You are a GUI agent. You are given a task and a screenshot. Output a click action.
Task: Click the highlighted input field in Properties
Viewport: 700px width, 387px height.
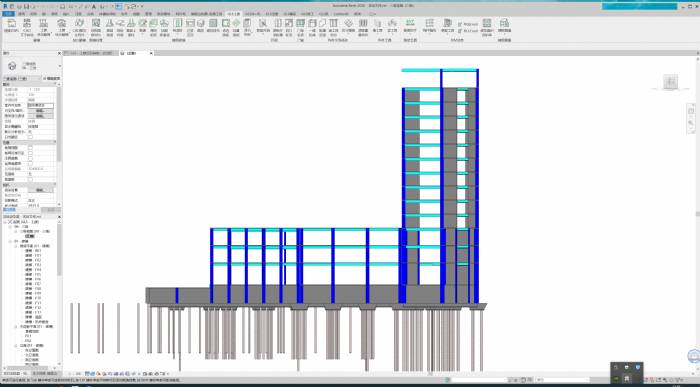(x=41, y=105)
